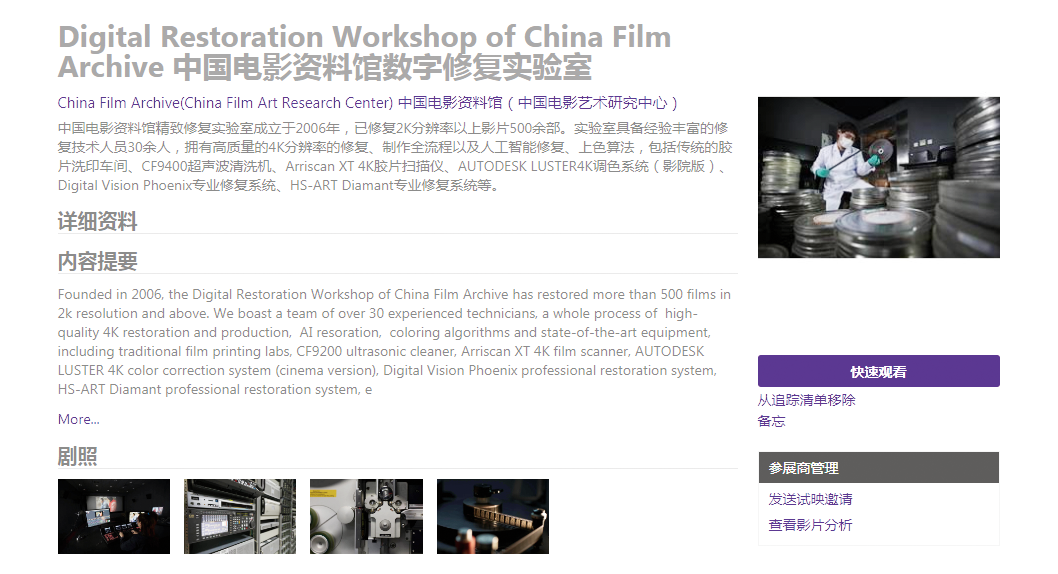1058x574 pixels.
Task: Click the 快速观看 purple button
Action: point(878,371)
